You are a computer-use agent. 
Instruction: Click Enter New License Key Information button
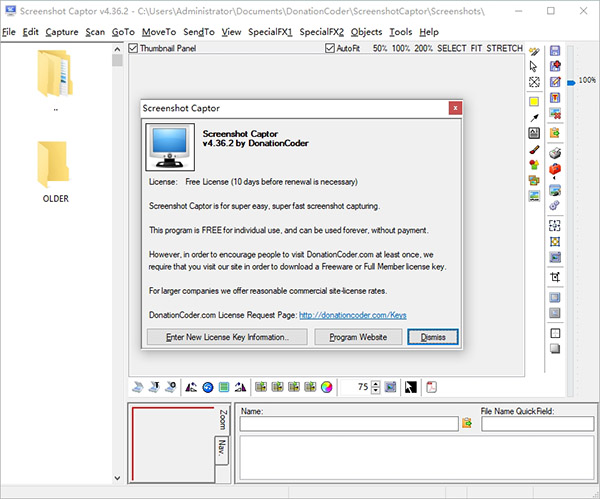point(227,337)
